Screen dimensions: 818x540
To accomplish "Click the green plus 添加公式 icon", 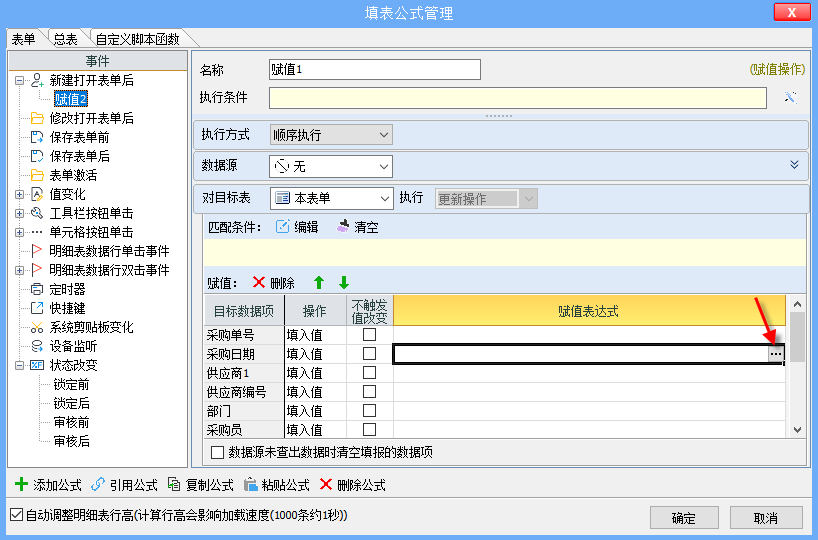I will click(x=21, y=484).
